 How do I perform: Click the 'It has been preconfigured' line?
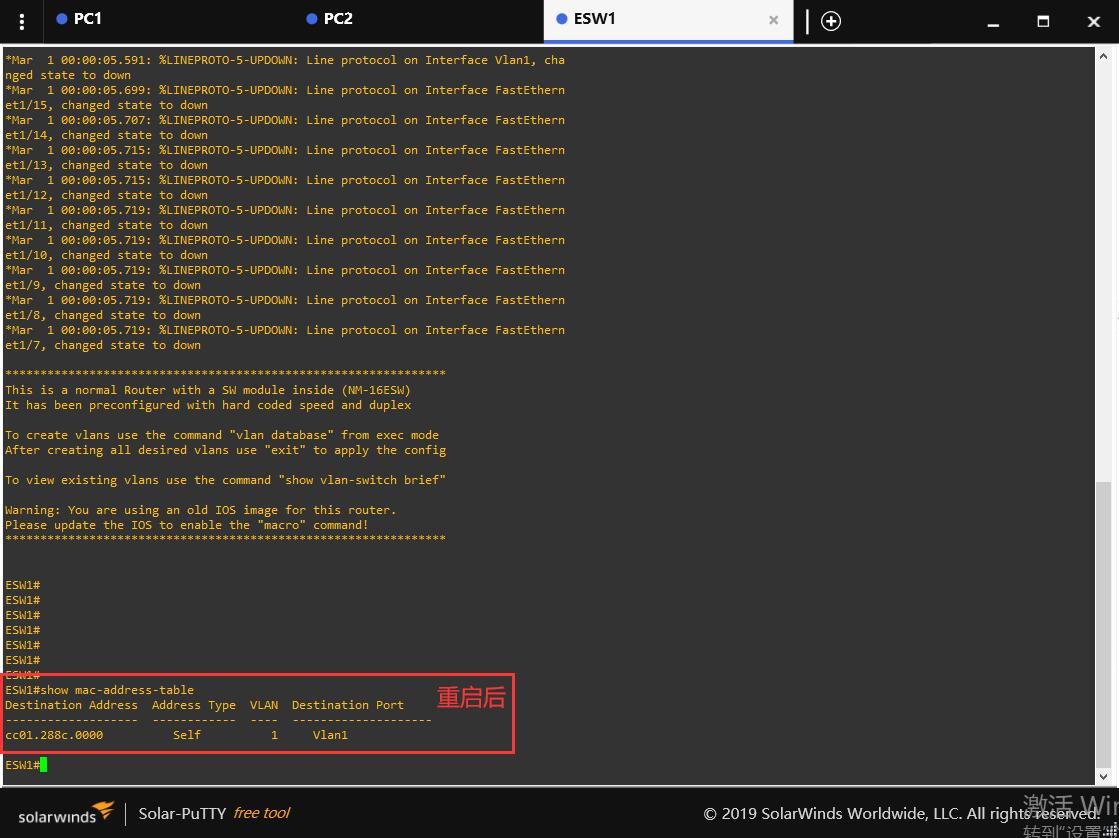click(208, 405)
